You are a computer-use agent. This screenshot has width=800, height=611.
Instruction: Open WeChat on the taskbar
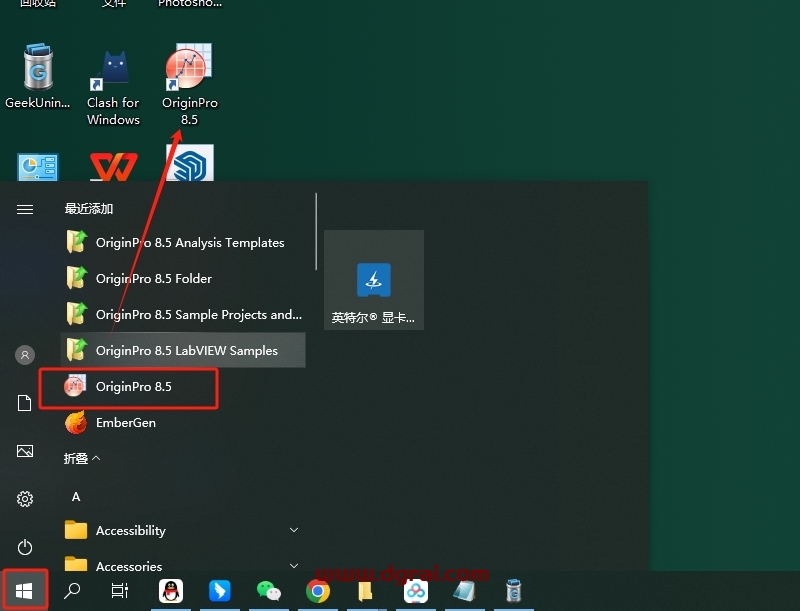coord(269,591)
